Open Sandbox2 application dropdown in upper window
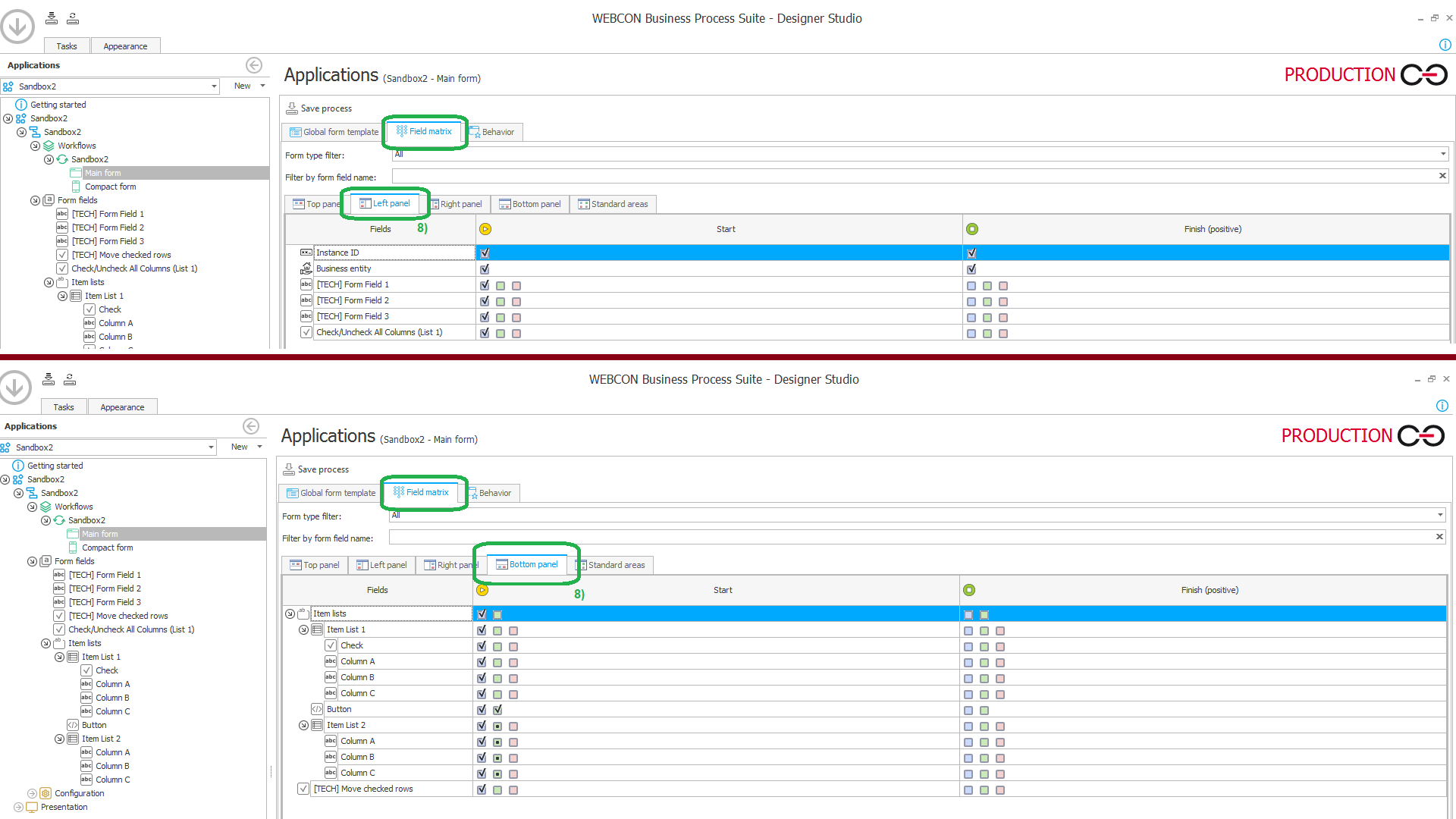Screen dimensions: 1456x819 [214, 86]
